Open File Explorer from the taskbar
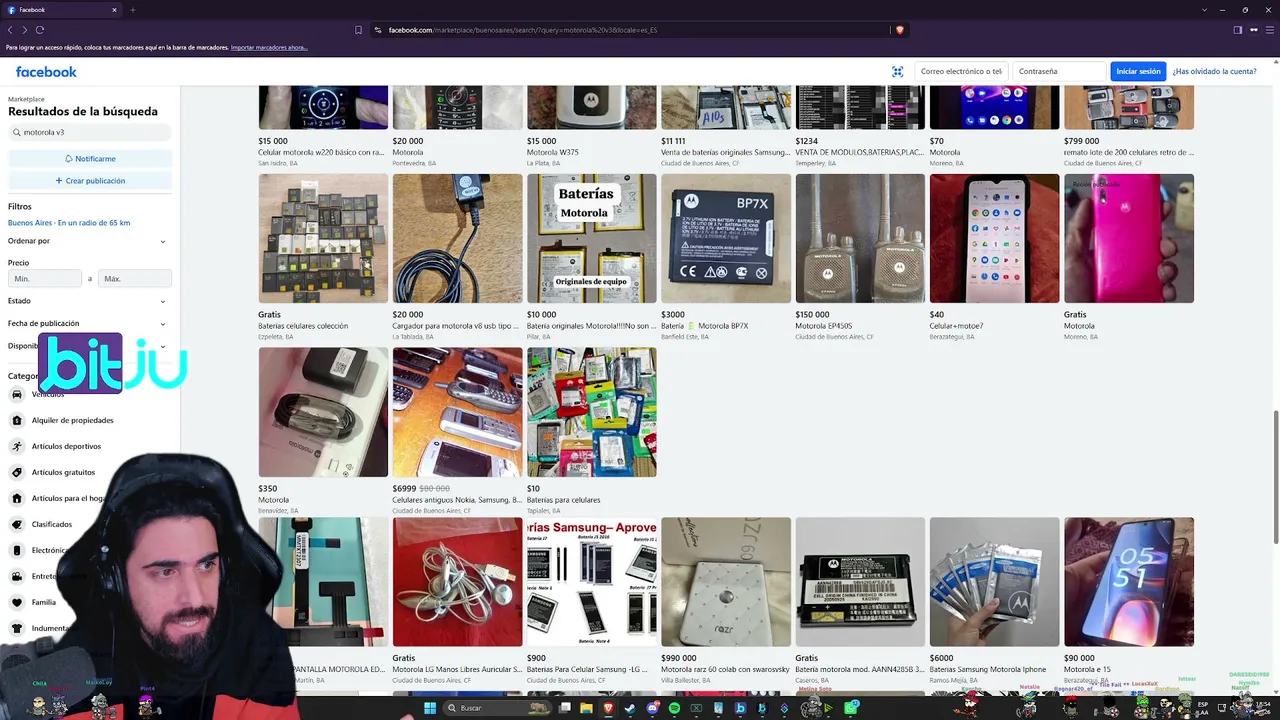The height and width of the screenshot is (720, 1280). point(587,708)
